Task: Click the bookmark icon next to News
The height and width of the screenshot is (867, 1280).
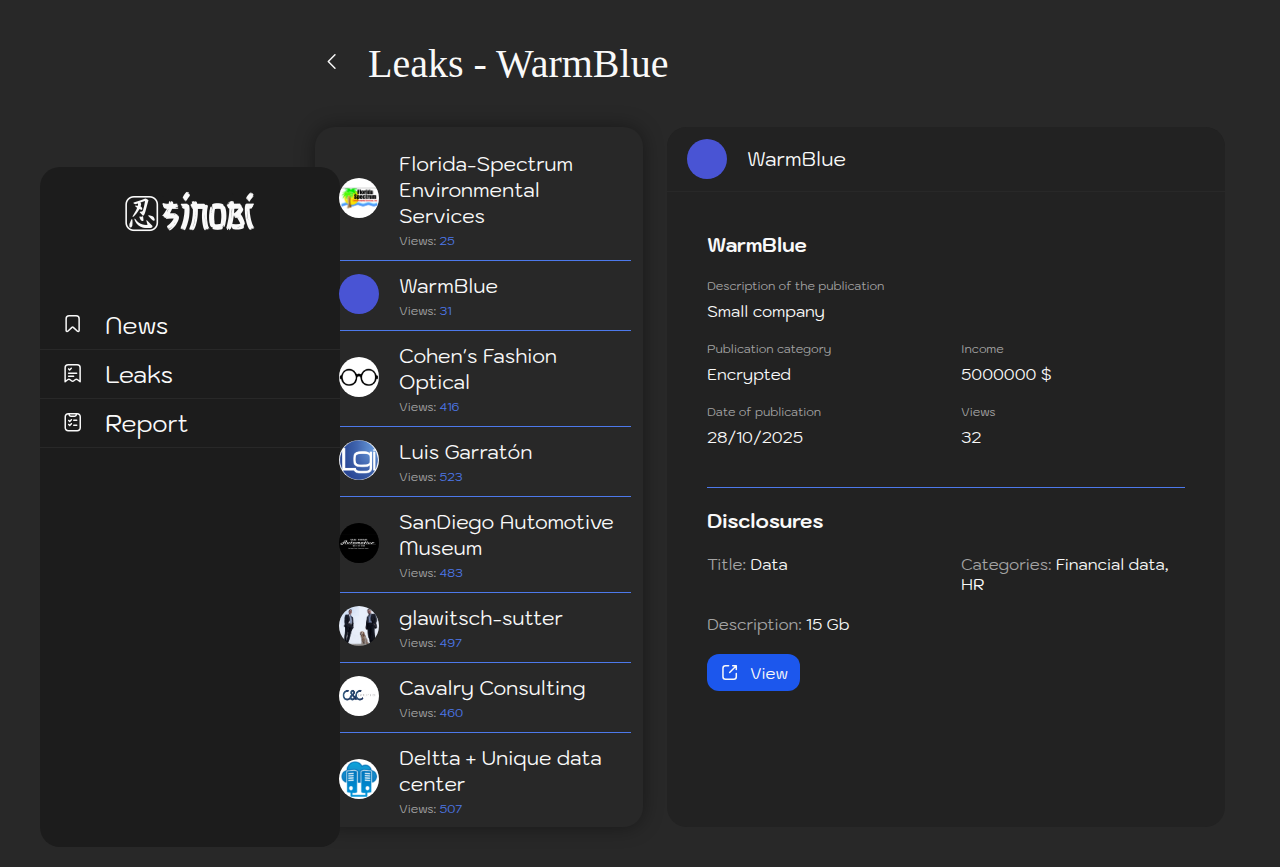Action: coord(72,324)
